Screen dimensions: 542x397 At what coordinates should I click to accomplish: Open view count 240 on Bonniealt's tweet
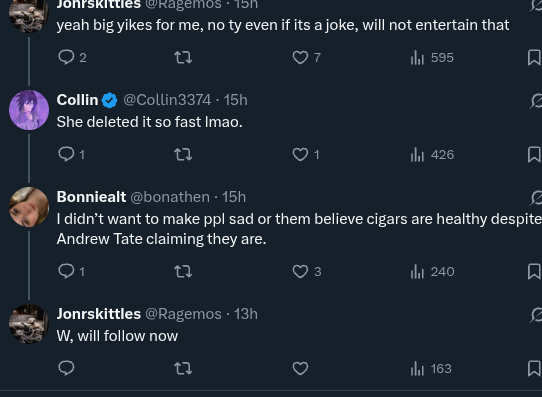(432, 272)
